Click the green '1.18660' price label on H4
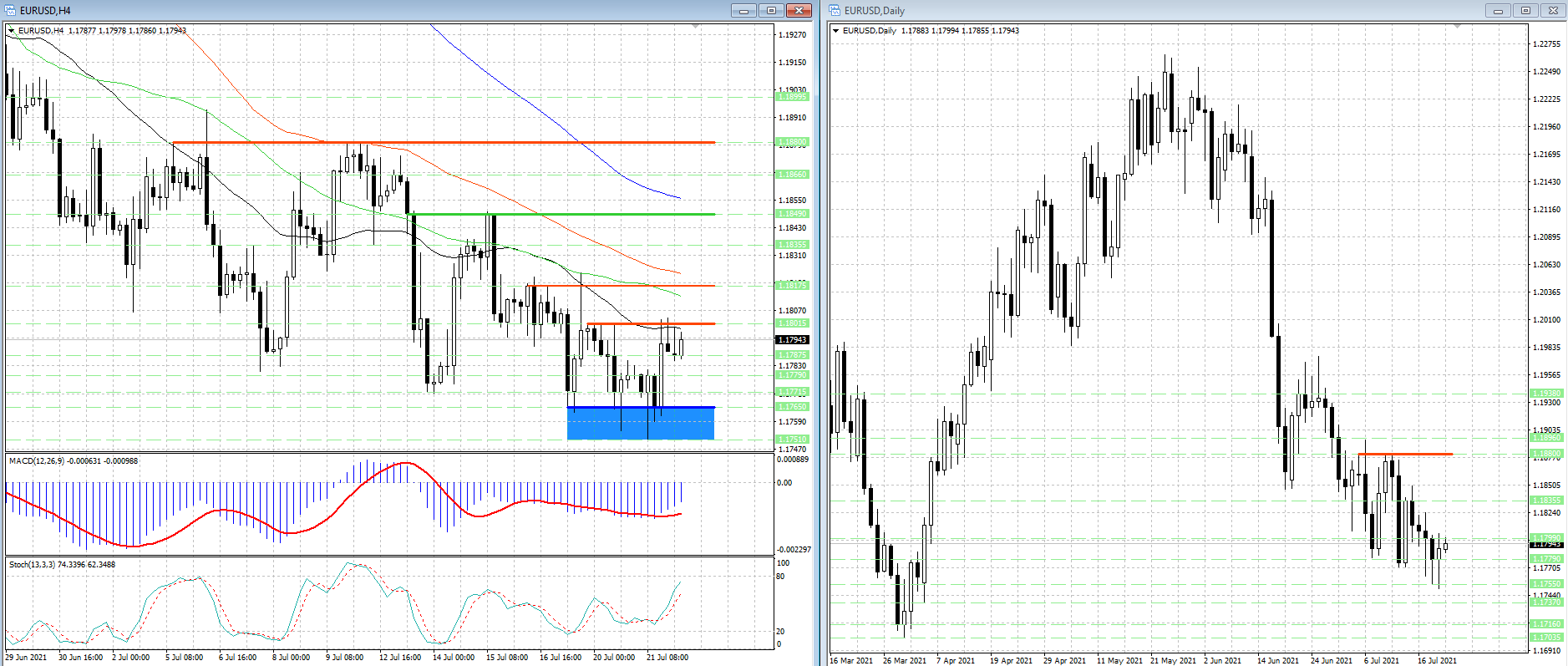Screen dimensions: 1568x666 [793, 175]
